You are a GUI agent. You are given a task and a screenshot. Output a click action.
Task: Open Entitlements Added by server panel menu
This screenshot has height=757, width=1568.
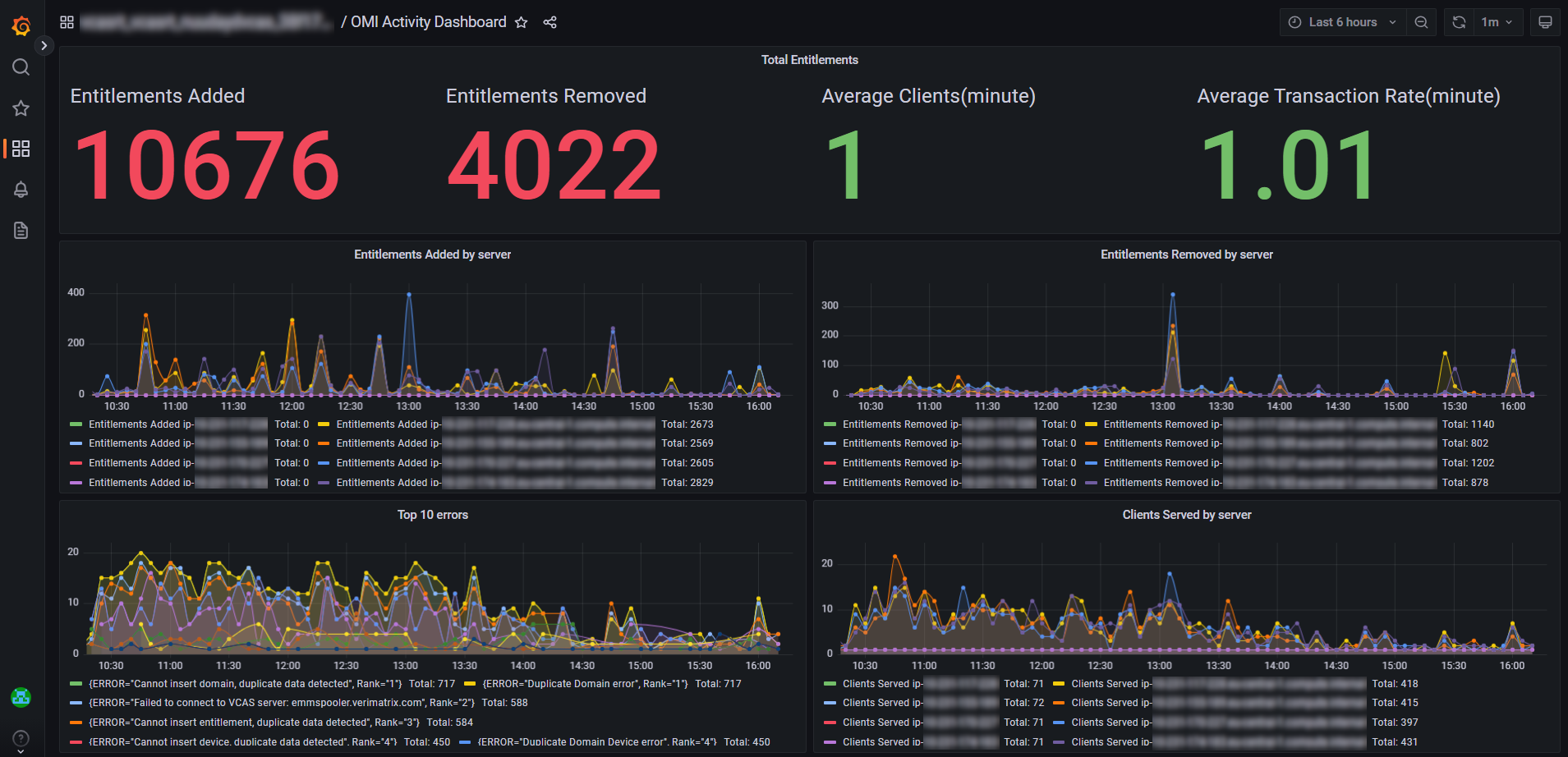(433, 255)
